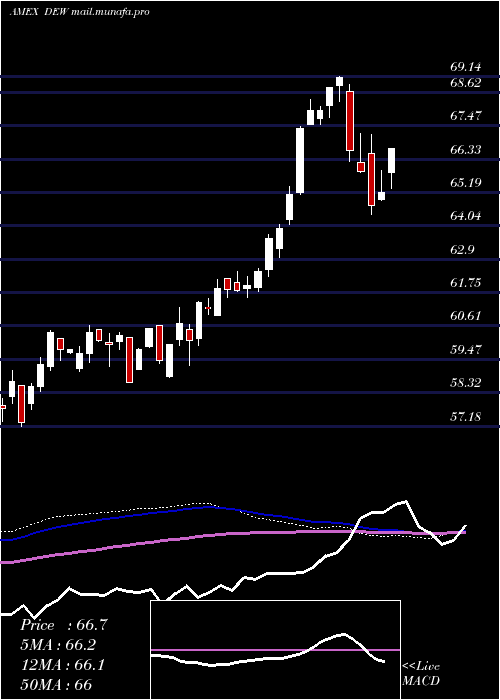Select the 66.33 price label
The image size is (500, 700).
[466, 149]
